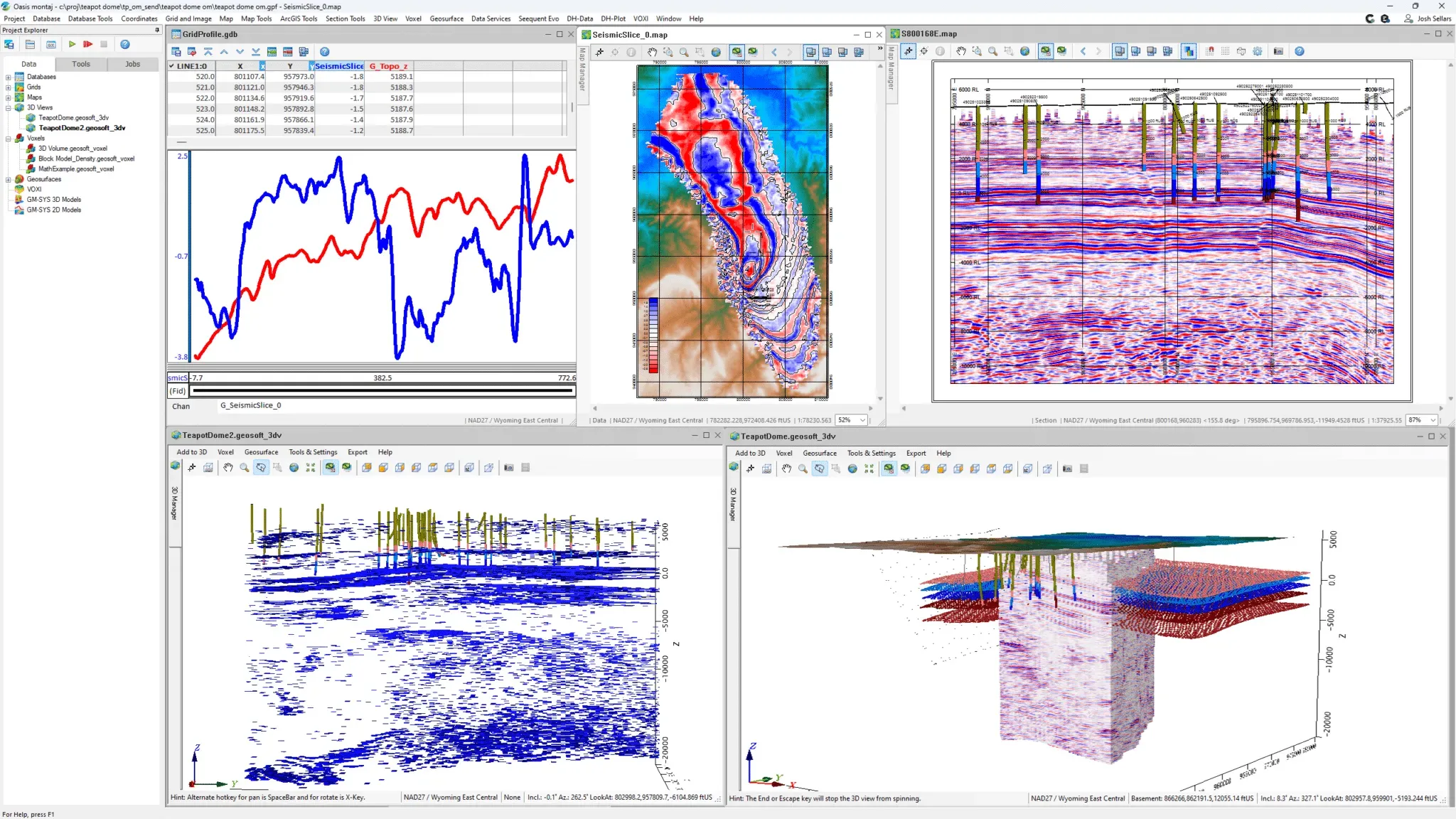Viewport: 1456px width, 819px height.
Task: Click the go to first line icon in GridProfile
Action: click(x=208, y=52)
